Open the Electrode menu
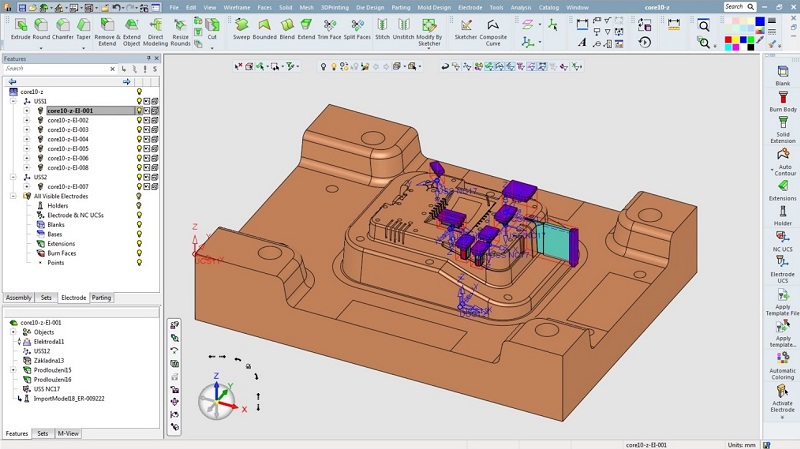800x449 pixels. pos(469,7)
